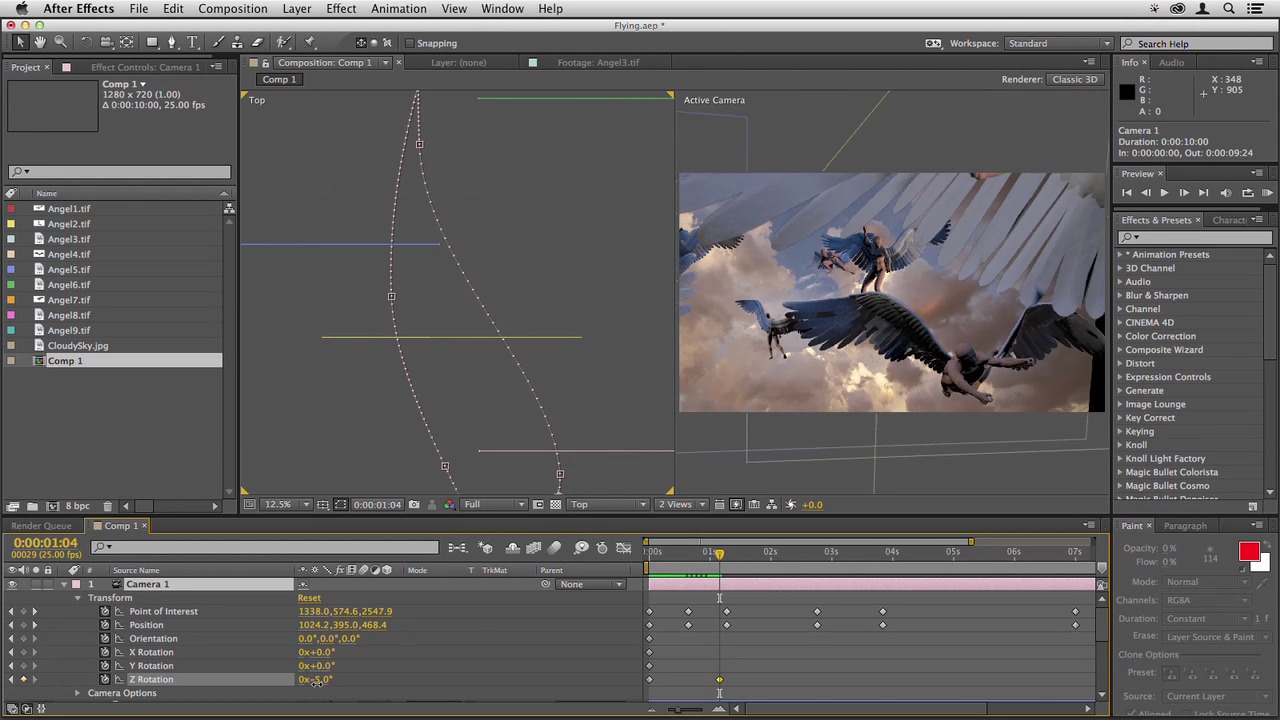Expand the Camera Options group
The width and height of the screenshot is (1280, 720).
point(77,693)
